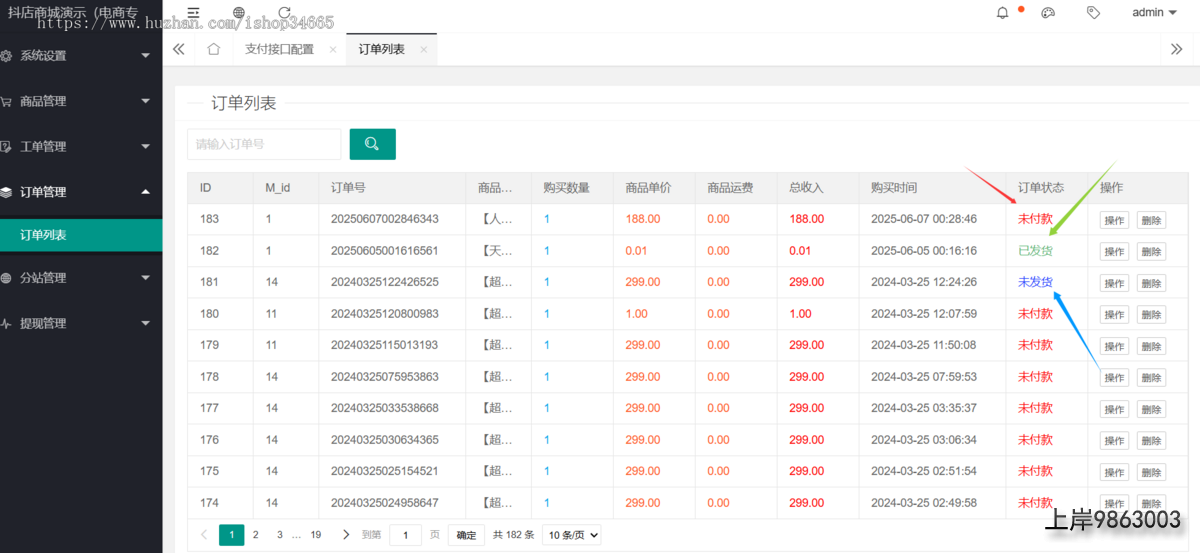Click the home icon tab
The width and height of the screenshot is (1200, 553).
point(213,49)
